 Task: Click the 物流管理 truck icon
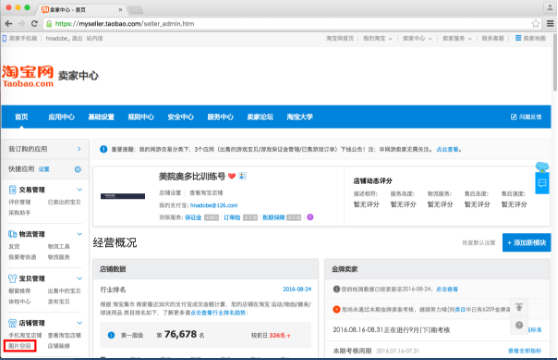pyautogui.click(x=12, y=234)
